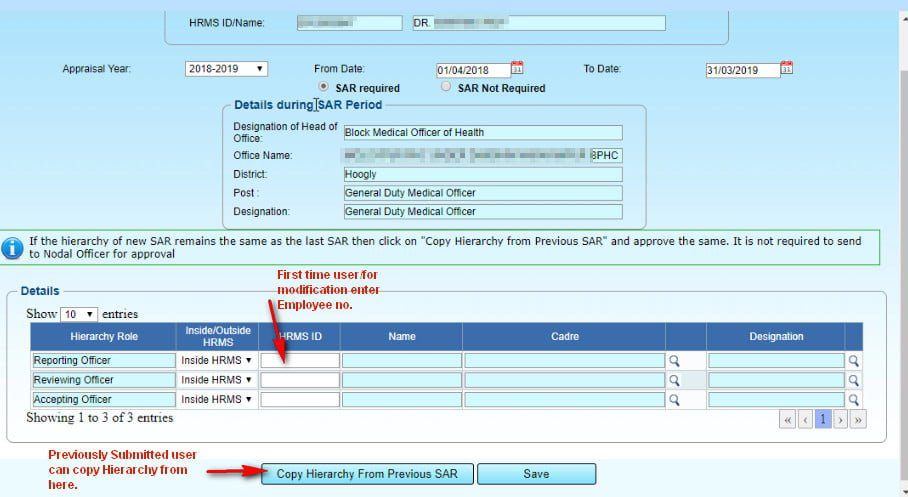
Task: Click HRMS ID field for Reviewing Officer
Action: click(x=300, y=381)
